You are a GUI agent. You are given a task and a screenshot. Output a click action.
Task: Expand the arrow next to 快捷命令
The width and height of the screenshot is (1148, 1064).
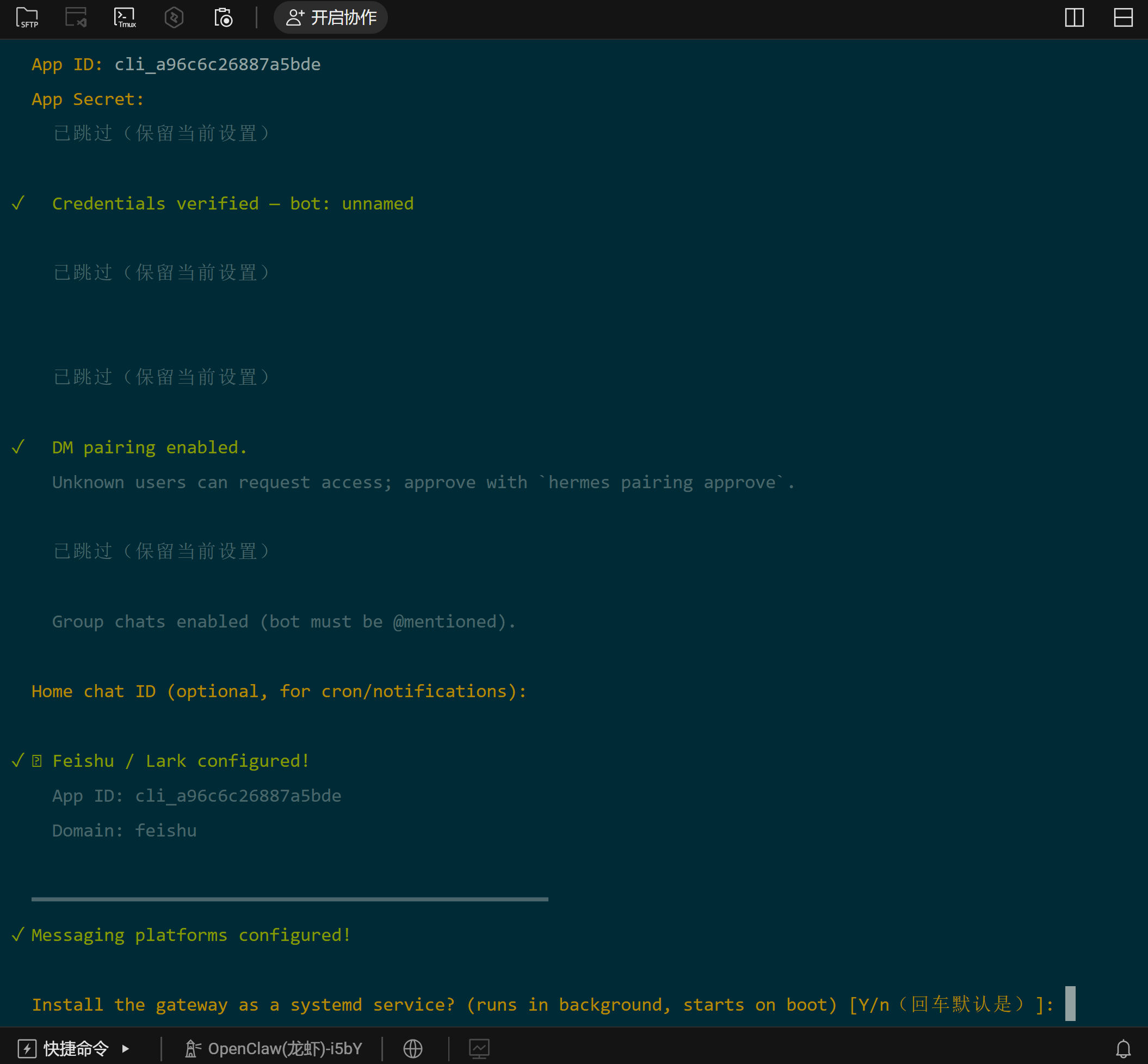[126, 1048]
